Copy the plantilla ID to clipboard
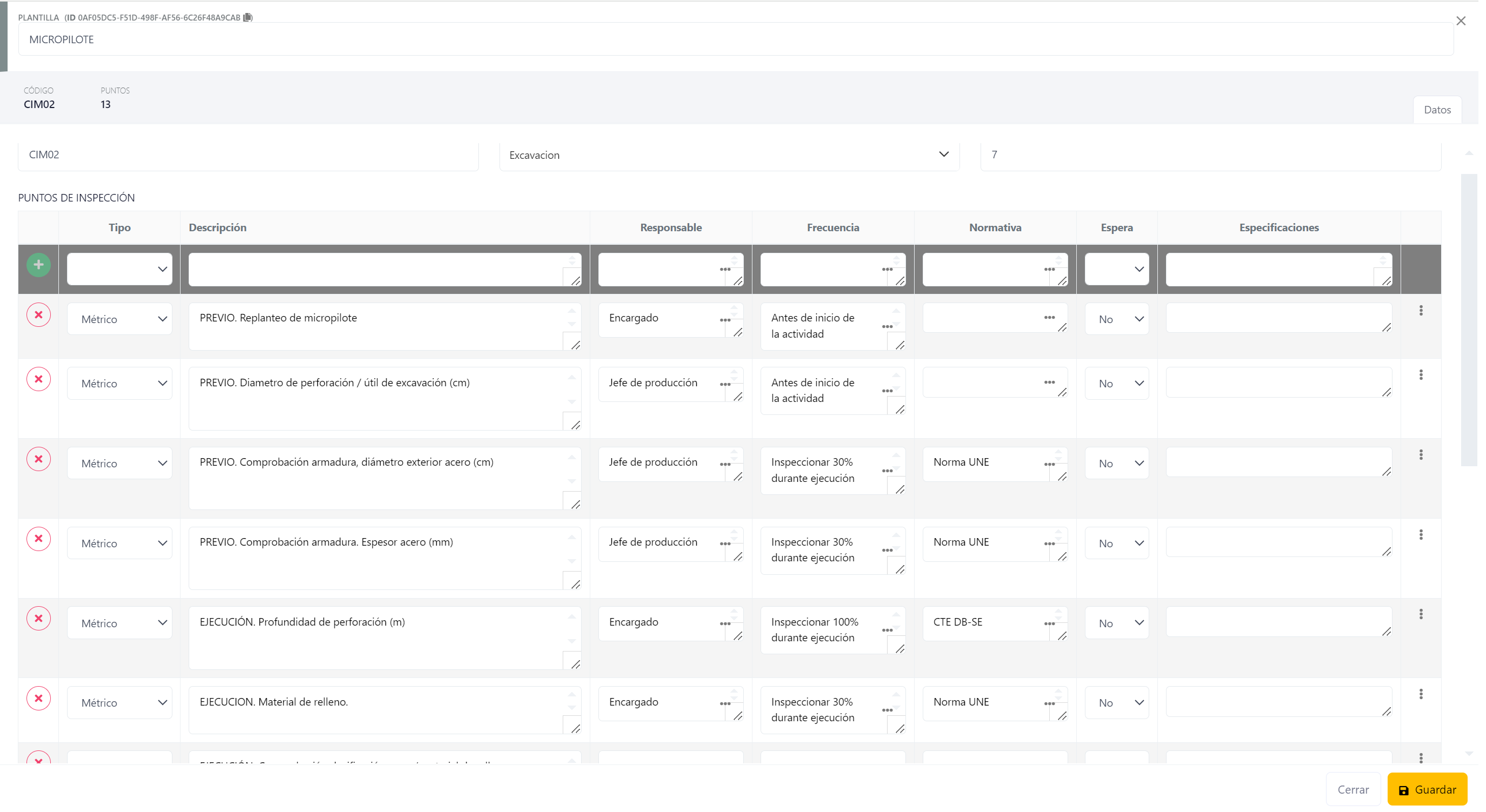Image resolution: width=1486 pixels, height=812 pixels. click(249, 17)
